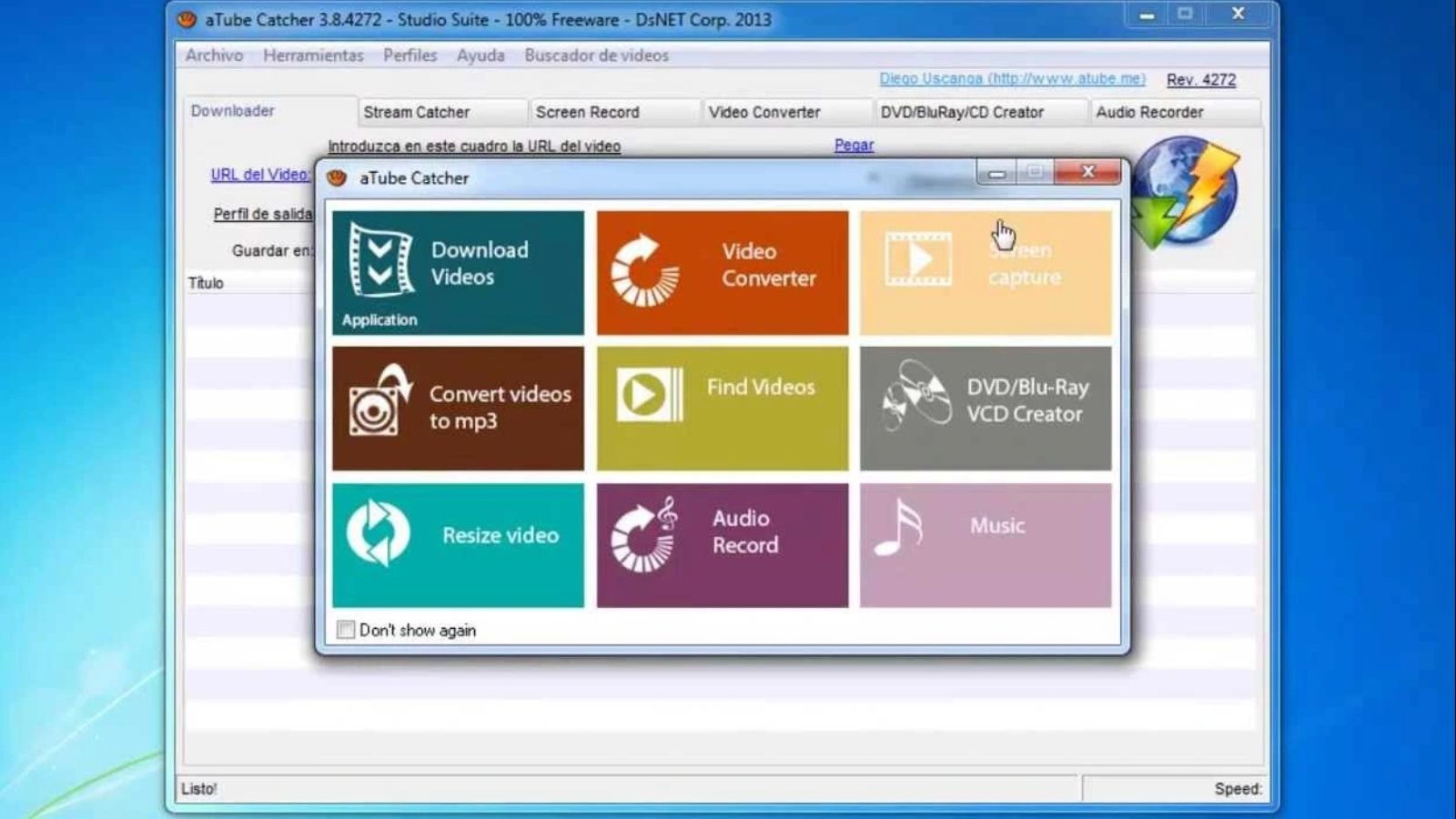This screenshot has width=1456, height=819.
Task: Switch to the Video Converter tab
Action: coord(788,112)
